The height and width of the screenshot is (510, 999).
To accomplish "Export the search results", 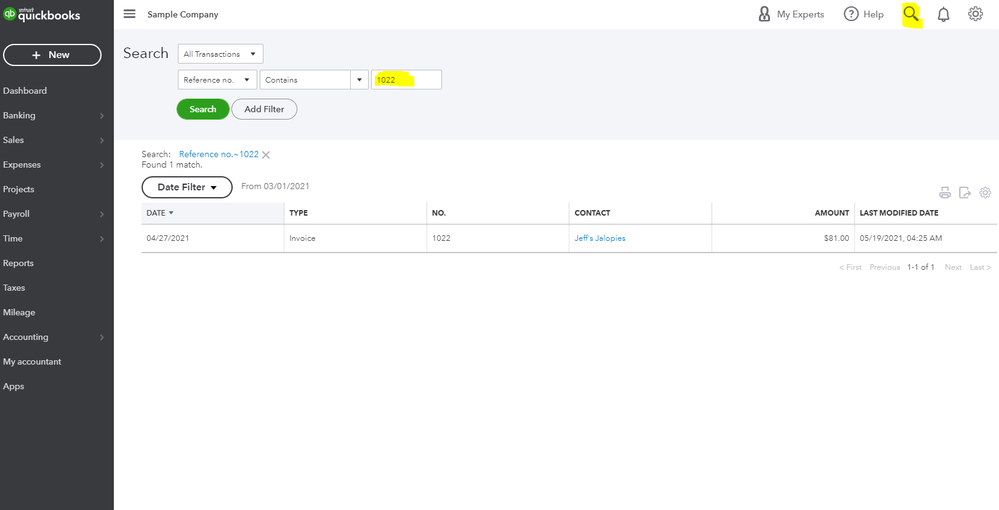I will (965, 193).
